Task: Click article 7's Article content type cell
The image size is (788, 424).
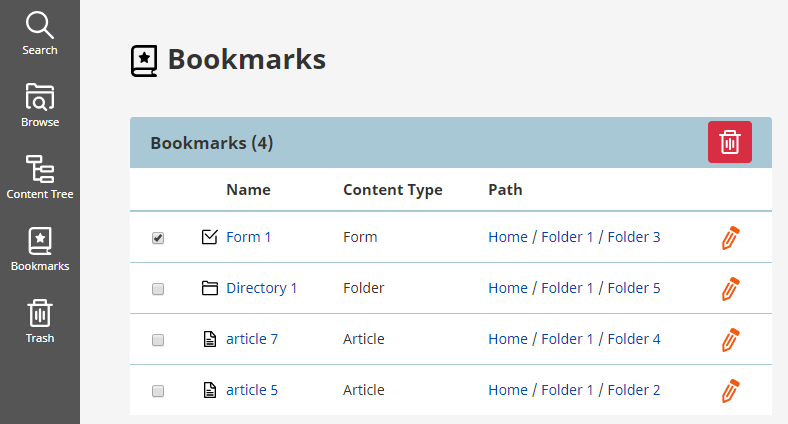Action: [x=363, y=339]
